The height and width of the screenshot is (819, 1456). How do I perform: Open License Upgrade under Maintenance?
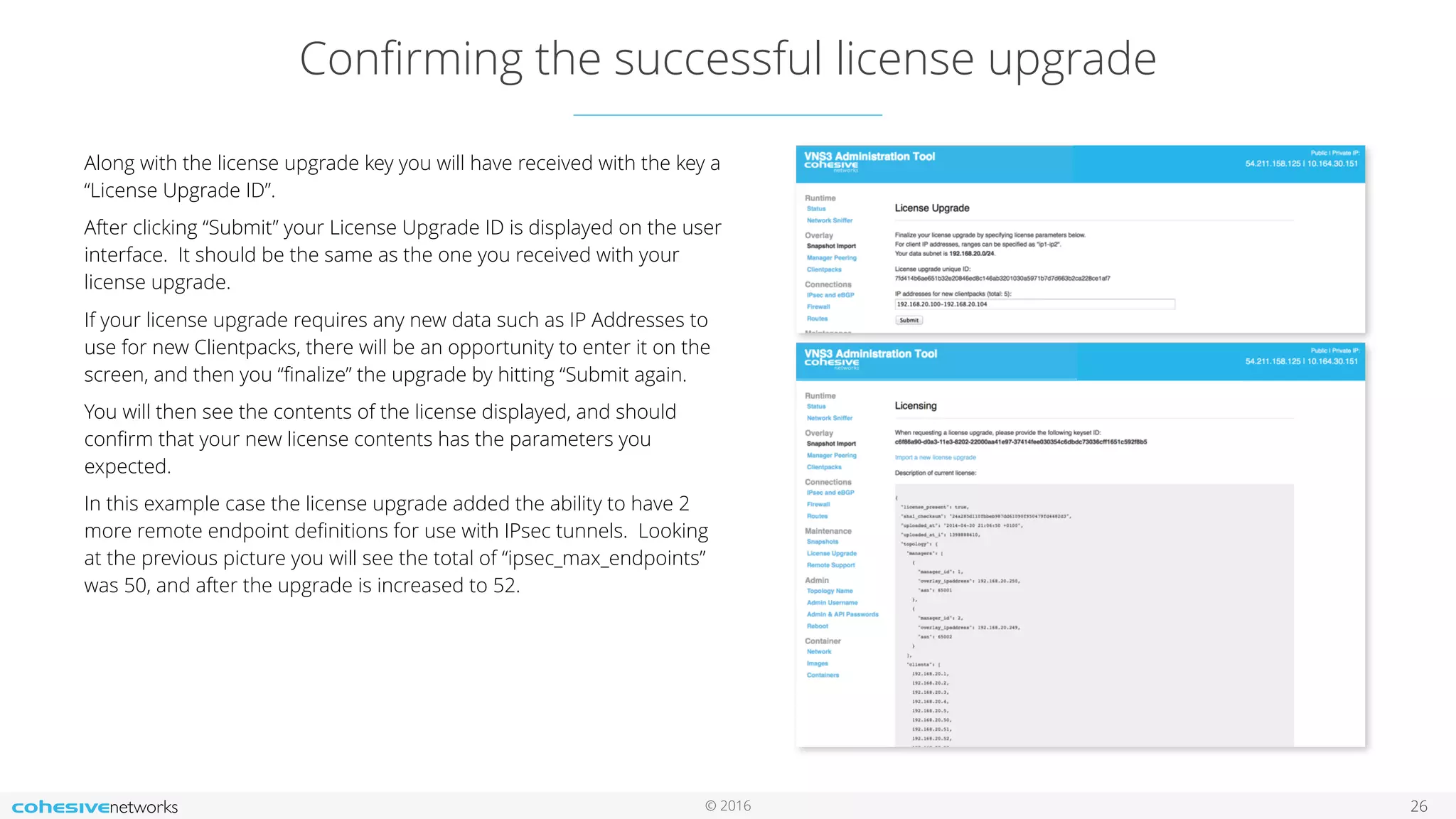pyautogui.click(x=831, y=554)
